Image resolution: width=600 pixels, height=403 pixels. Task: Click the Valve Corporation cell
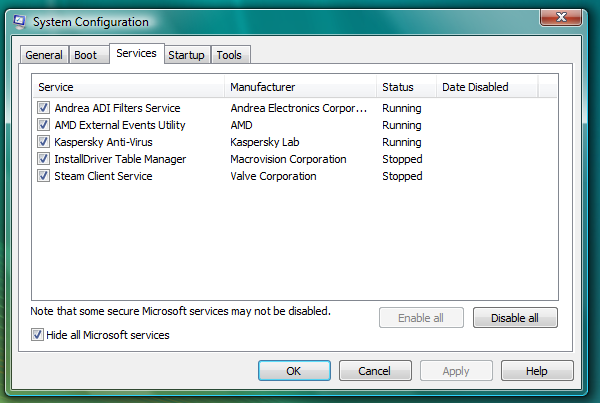pyautogui.click(x=273, y=176)
